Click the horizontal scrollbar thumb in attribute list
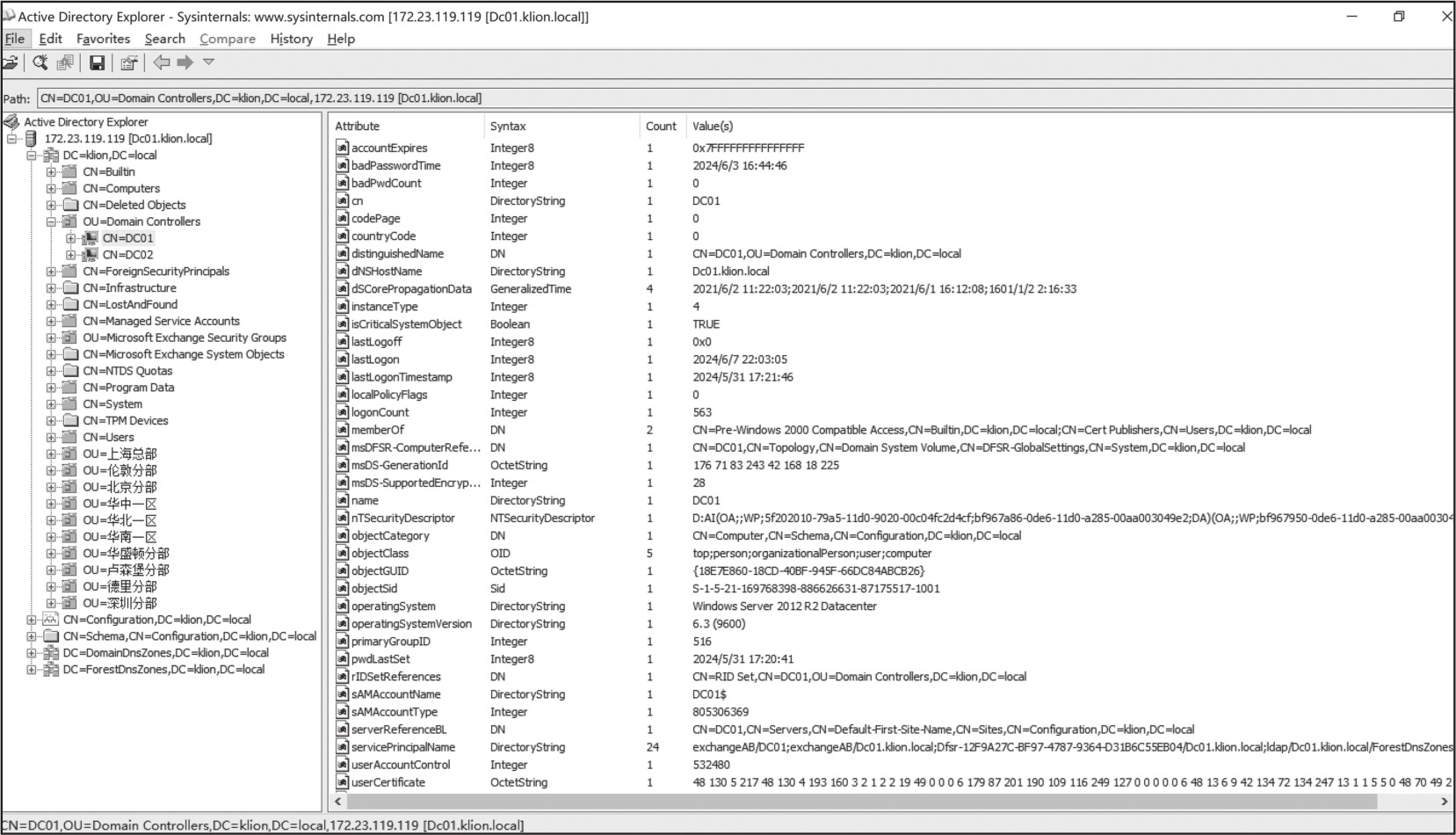The width and height of the screenshot is (1456, 835). pos(862,802)
